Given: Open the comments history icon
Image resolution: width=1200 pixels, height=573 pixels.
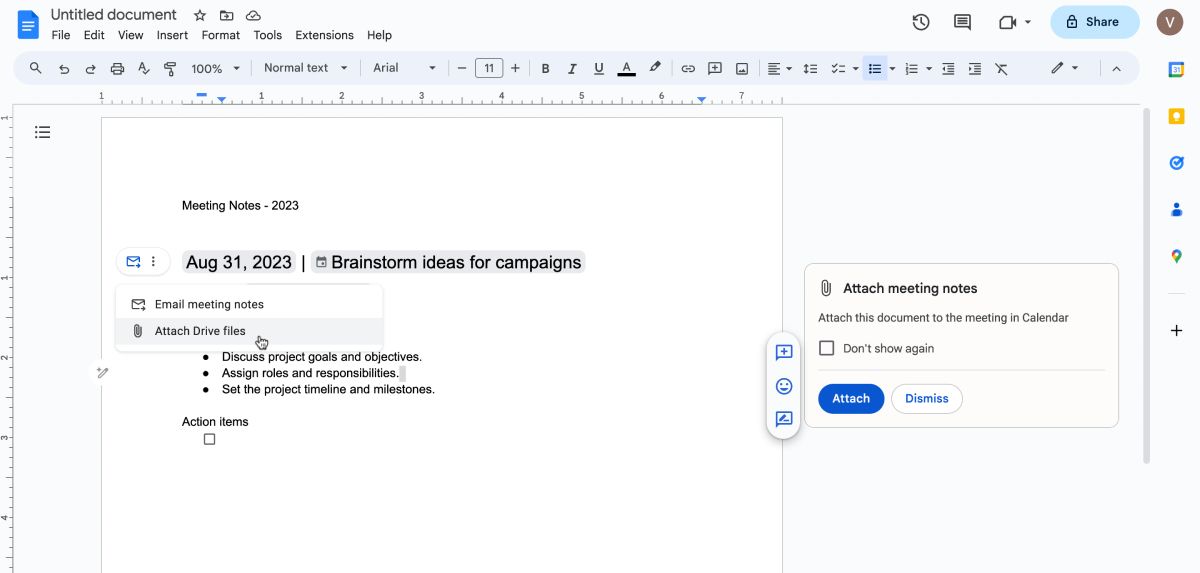Looking at the screenshot, I should (962, 22).
